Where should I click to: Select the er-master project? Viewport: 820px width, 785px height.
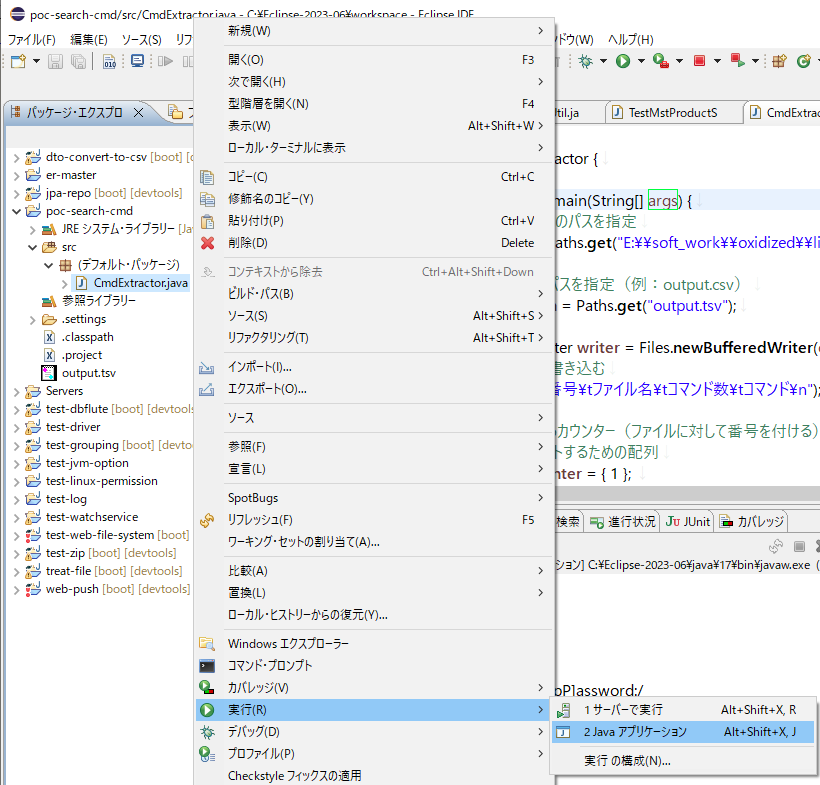[x=71, y=175]
